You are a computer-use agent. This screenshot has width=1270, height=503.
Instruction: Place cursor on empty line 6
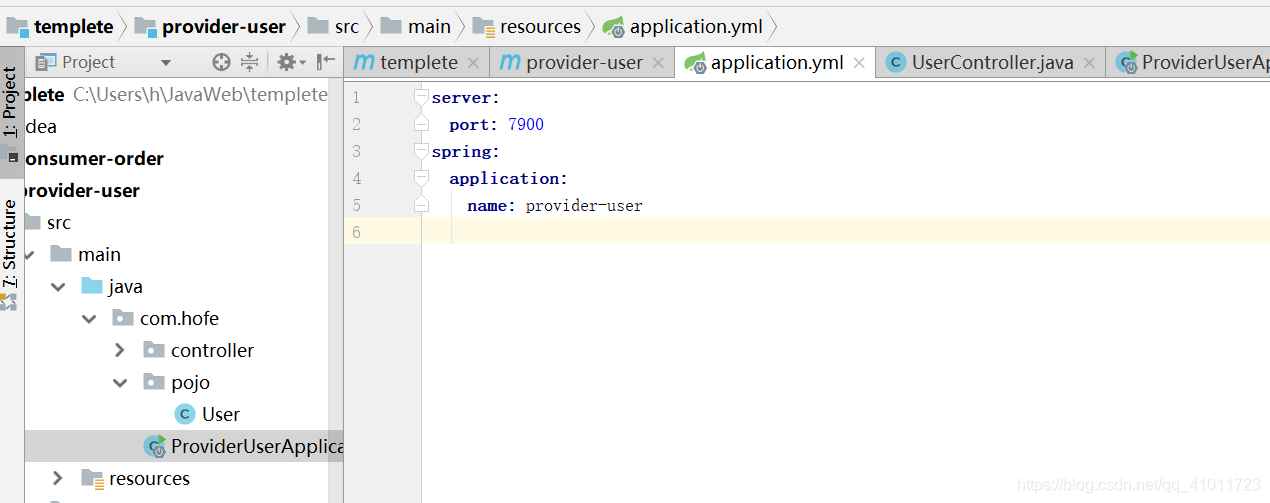pos(845,232)
